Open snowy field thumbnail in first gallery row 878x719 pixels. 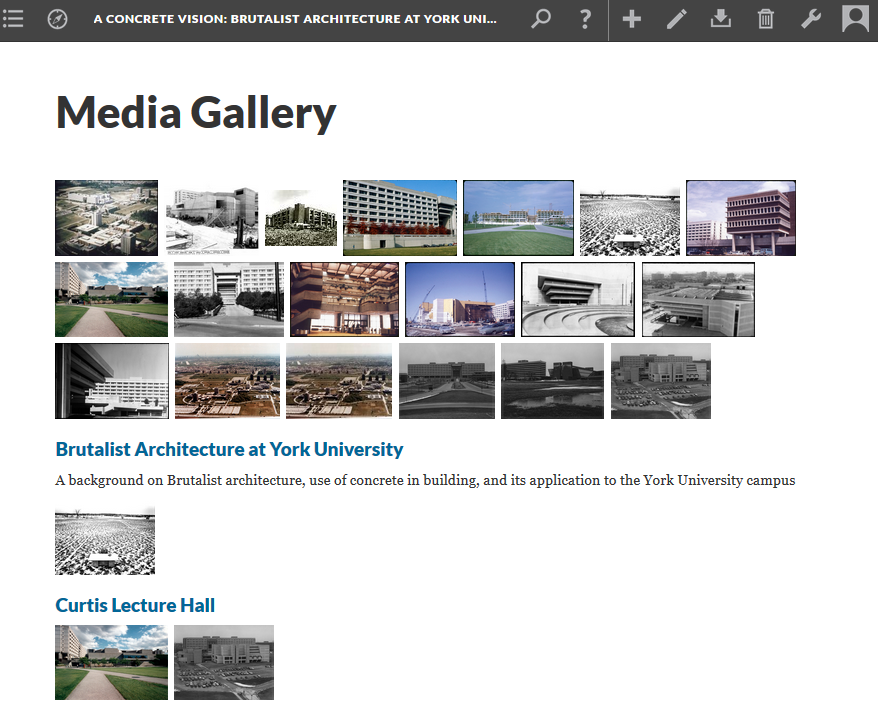[x=630, y=222]
